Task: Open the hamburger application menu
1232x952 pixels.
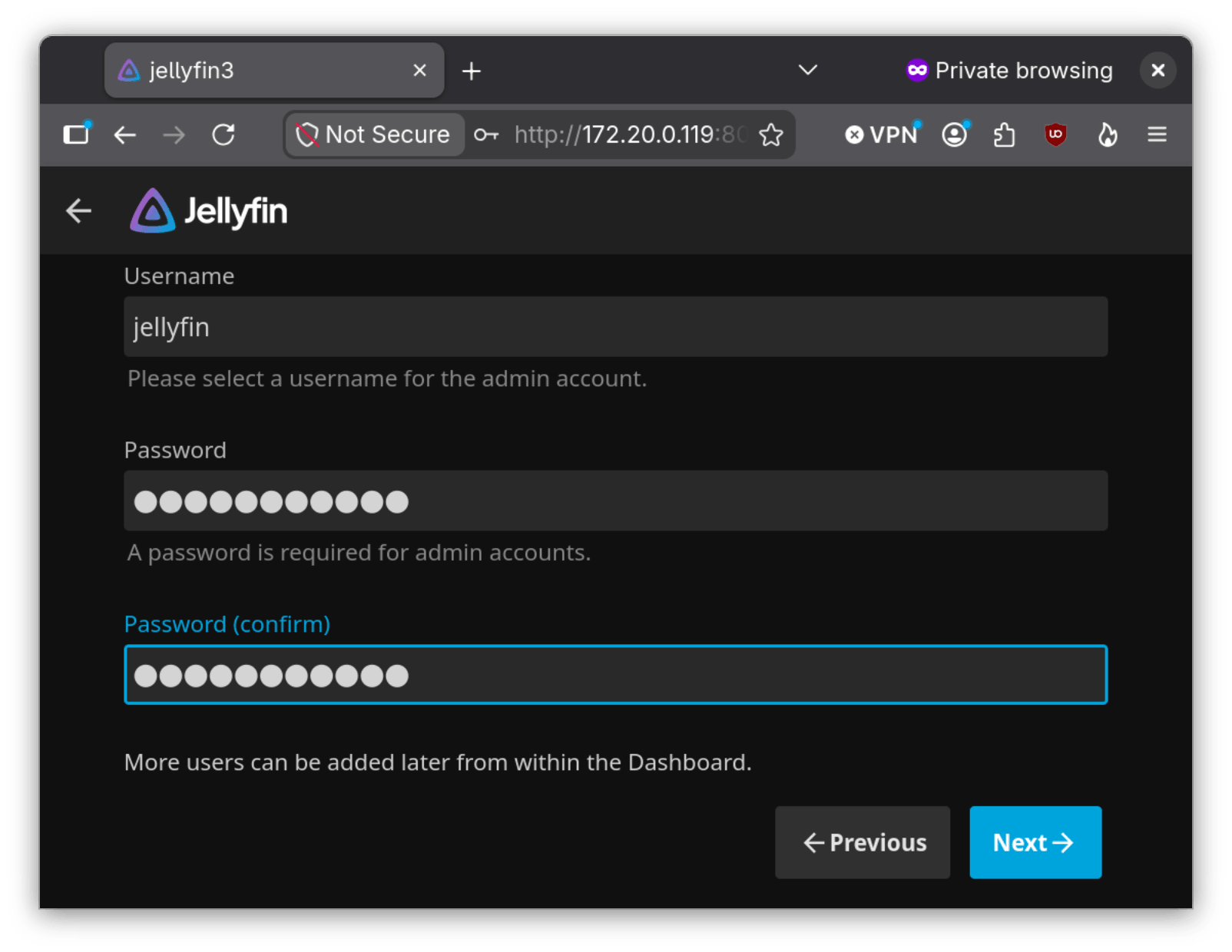Action: click(x=1157, y=135)
